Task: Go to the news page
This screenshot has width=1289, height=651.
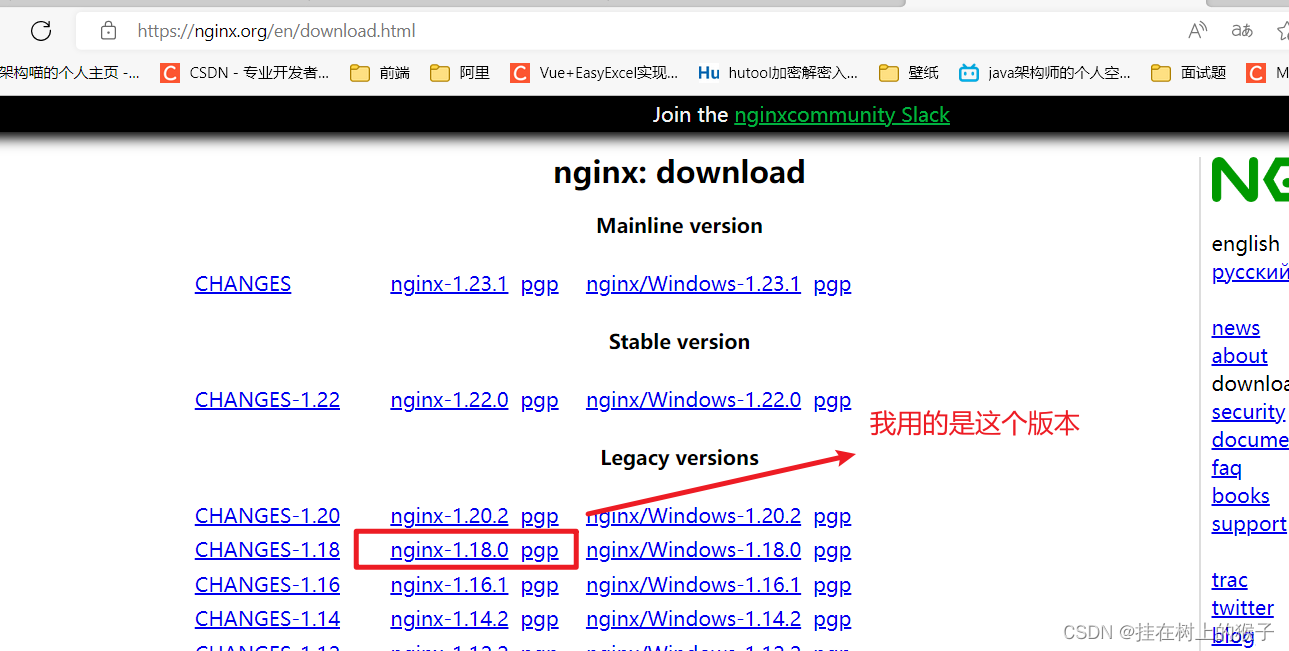Action: [x=1236, y=328]
